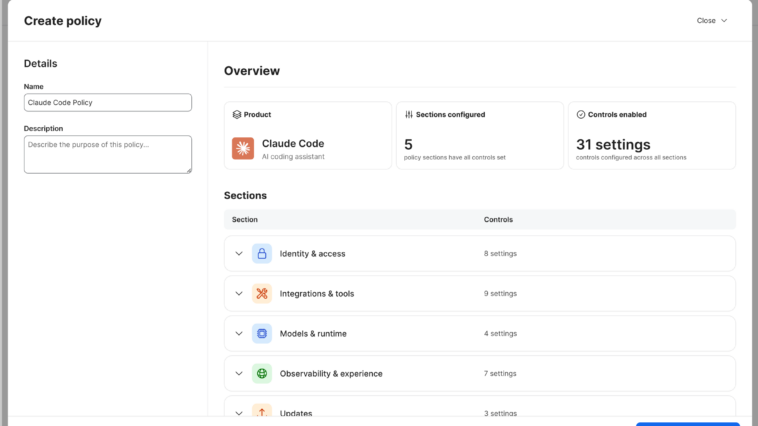The image size is (758, 426).
Task: Click the '8 settings' count
Action: pos(500,253)
